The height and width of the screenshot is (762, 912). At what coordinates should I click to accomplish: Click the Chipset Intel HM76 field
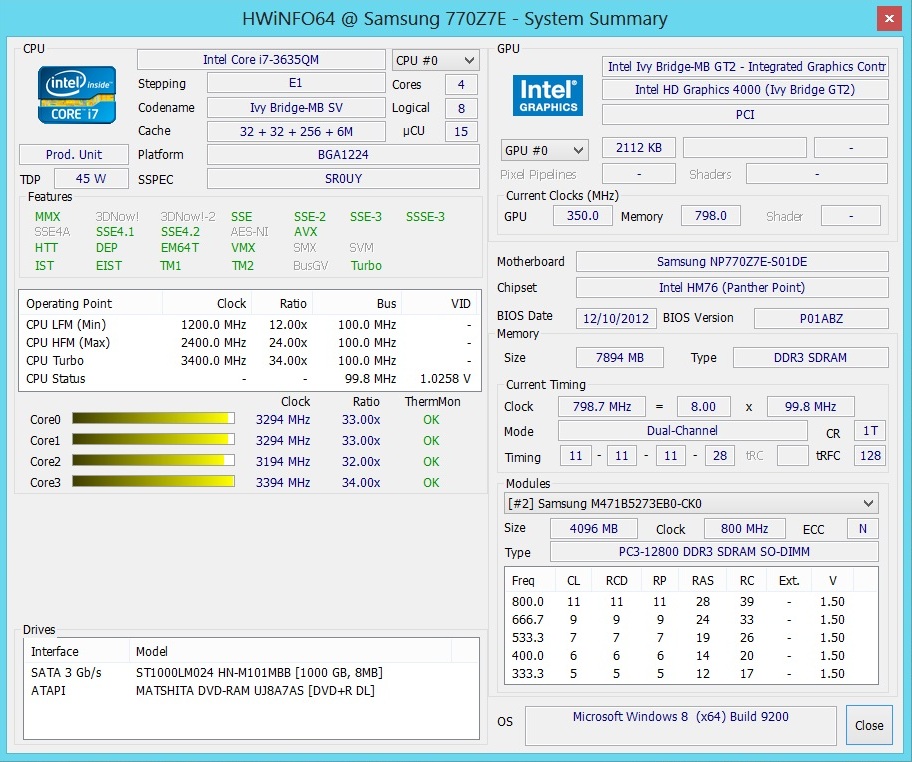[732, 287]
